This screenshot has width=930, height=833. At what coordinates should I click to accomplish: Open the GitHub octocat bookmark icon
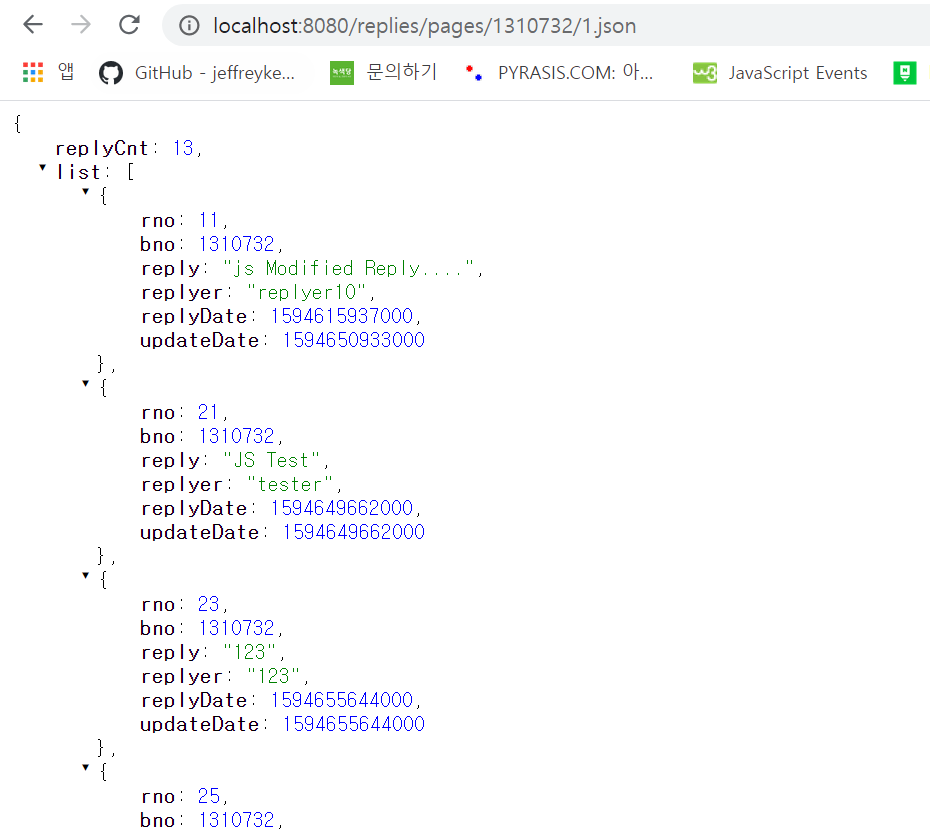(x=110, y=73)
